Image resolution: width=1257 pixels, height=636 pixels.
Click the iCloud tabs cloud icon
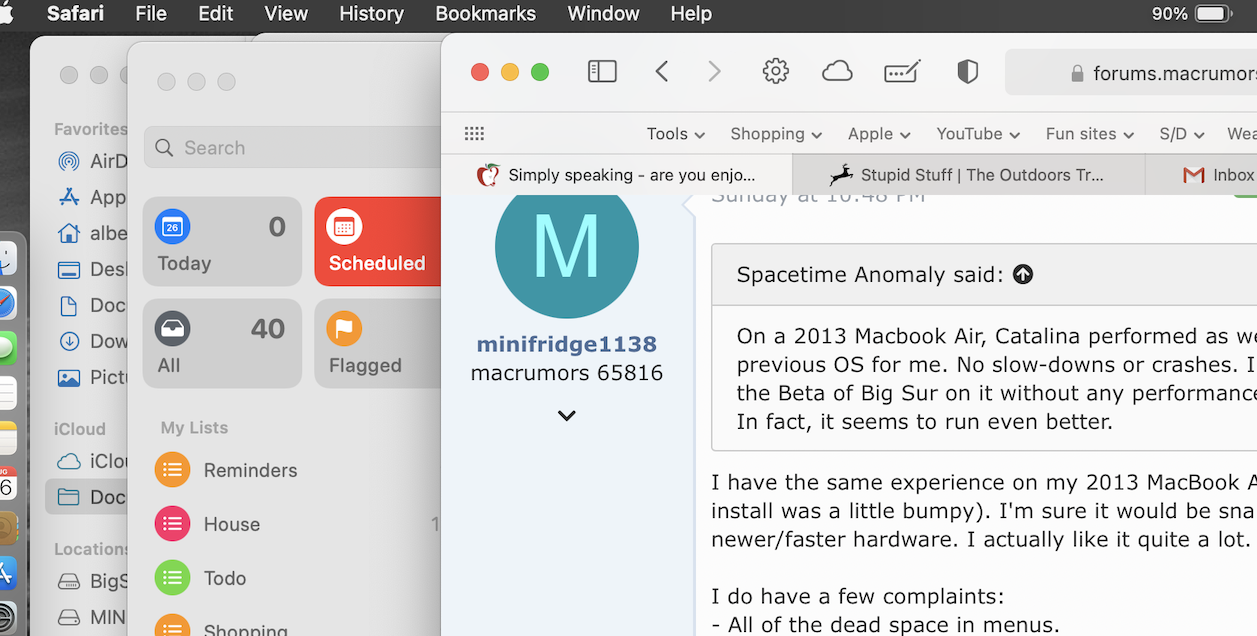click(x=837, y=71)
